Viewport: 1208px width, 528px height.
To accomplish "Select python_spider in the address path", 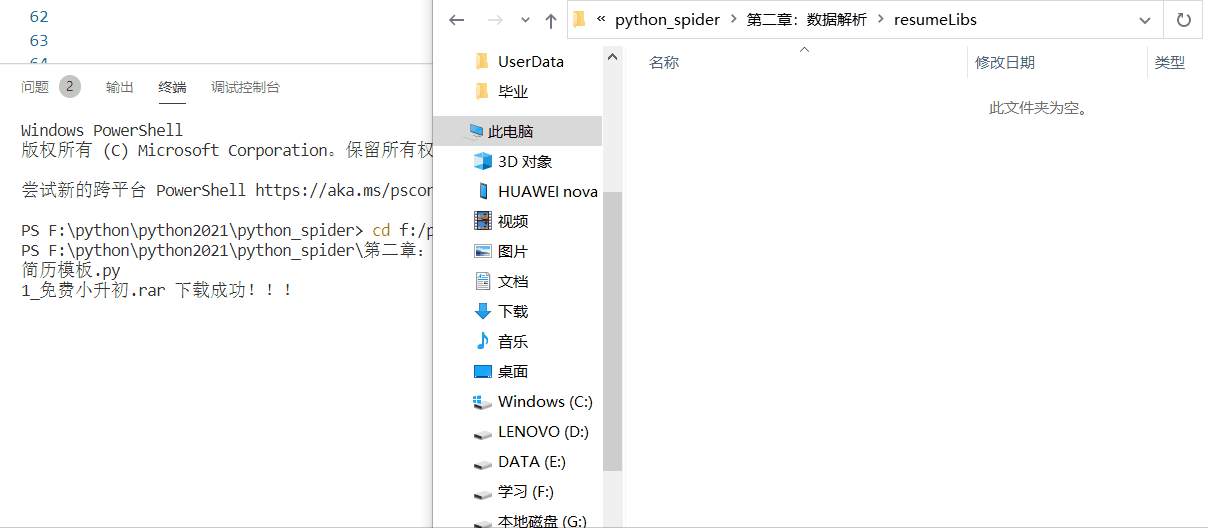I will [667, 20].
